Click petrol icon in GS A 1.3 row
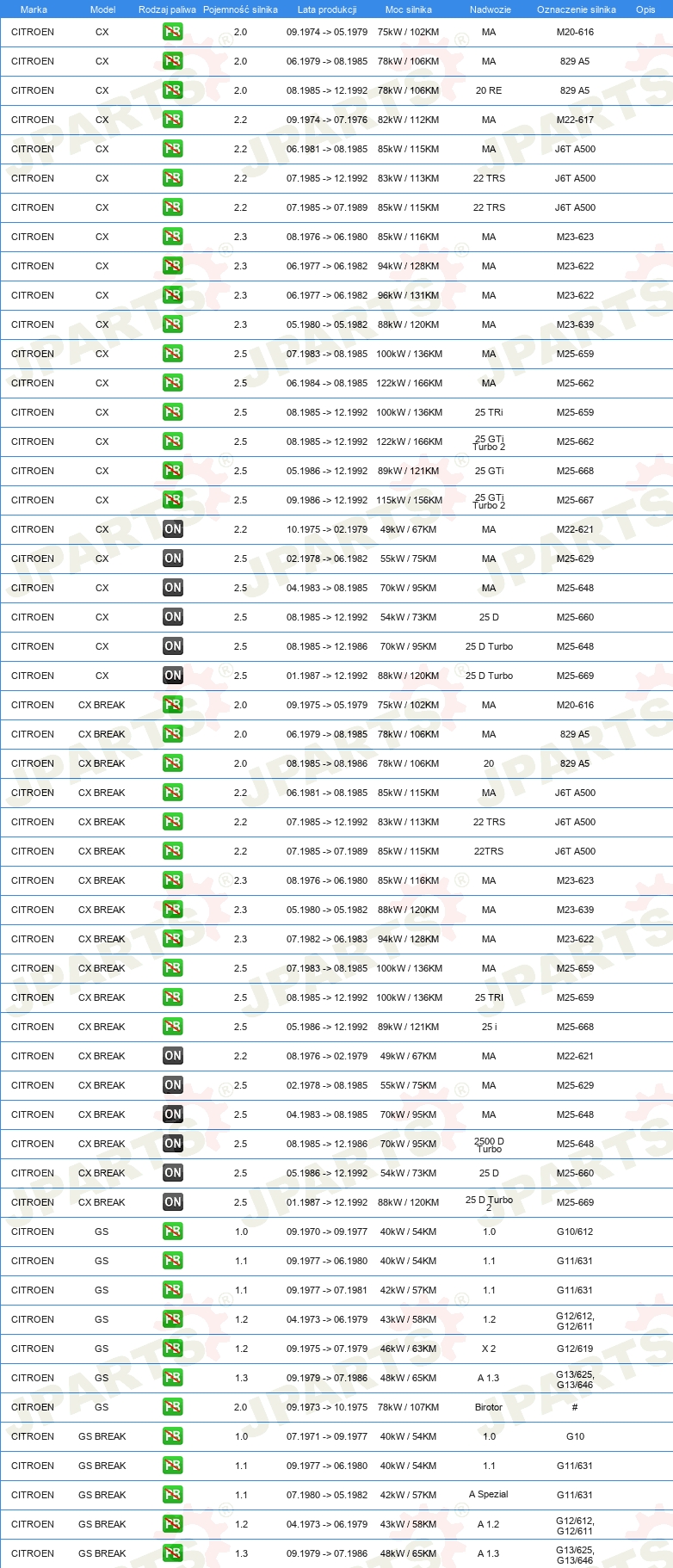The height and width of the screenshot is (1568, 673). tap(173, 1378)
